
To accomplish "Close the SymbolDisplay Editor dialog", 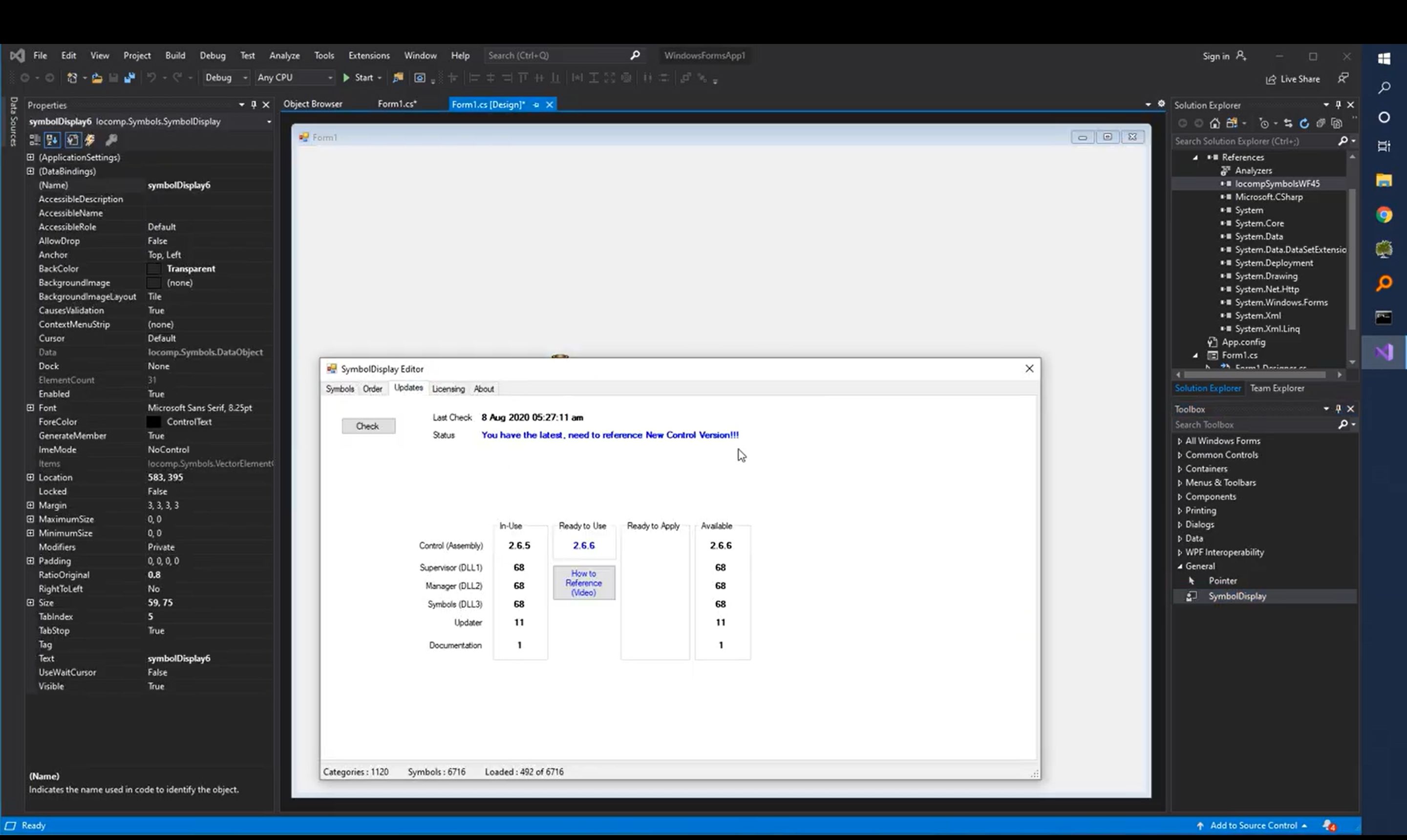I will pos(1029,369).
